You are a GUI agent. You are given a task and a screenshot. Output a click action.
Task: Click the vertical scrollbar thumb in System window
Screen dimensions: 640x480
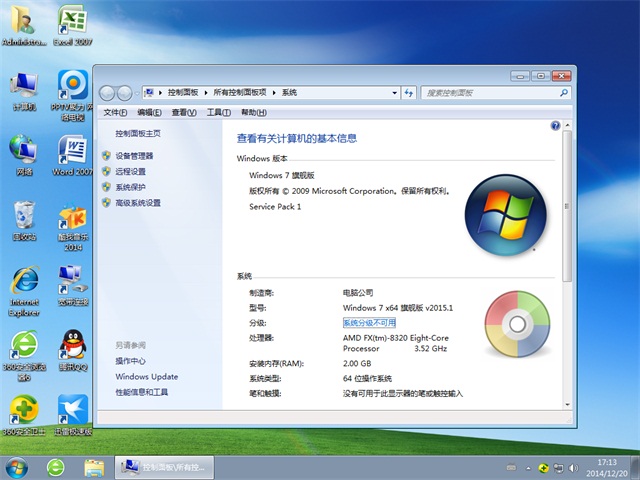pos(567,206)
